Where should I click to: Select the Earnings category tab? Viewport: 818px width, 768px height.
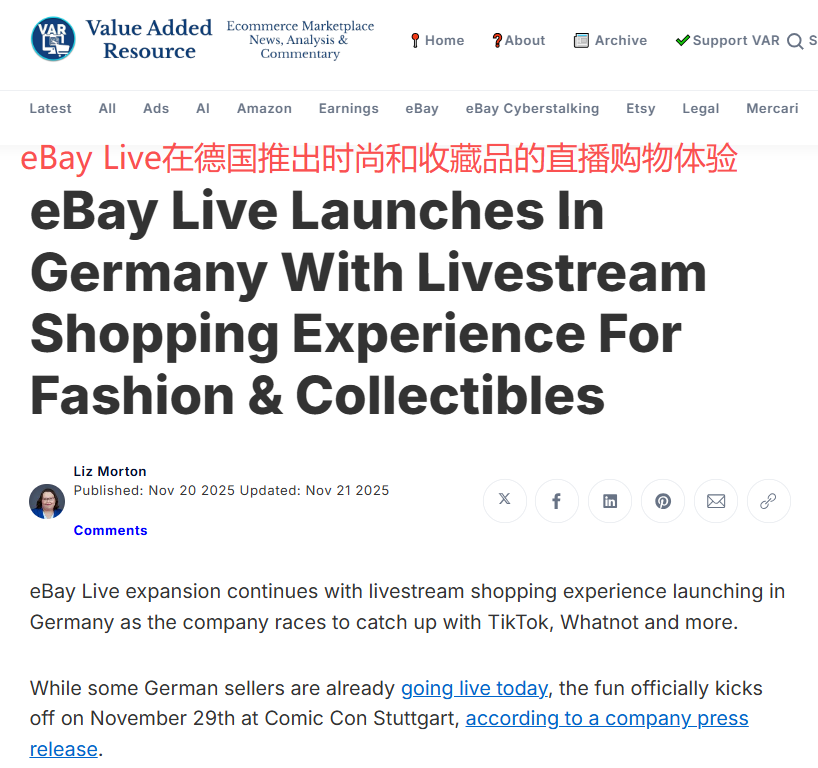tap(348, 109)
